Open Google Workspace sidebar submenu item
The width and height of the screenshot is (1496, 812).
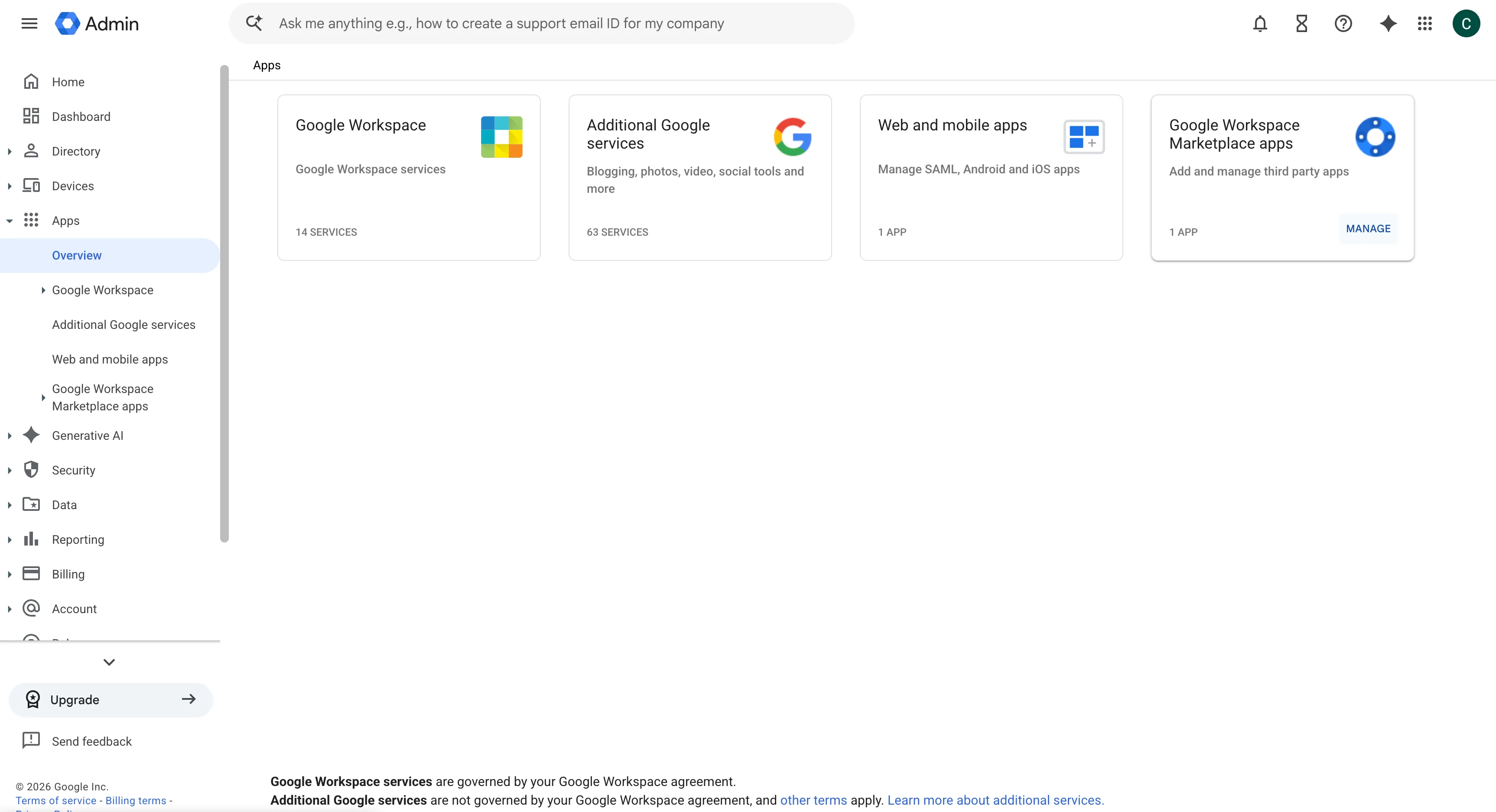tap(103, 290)
